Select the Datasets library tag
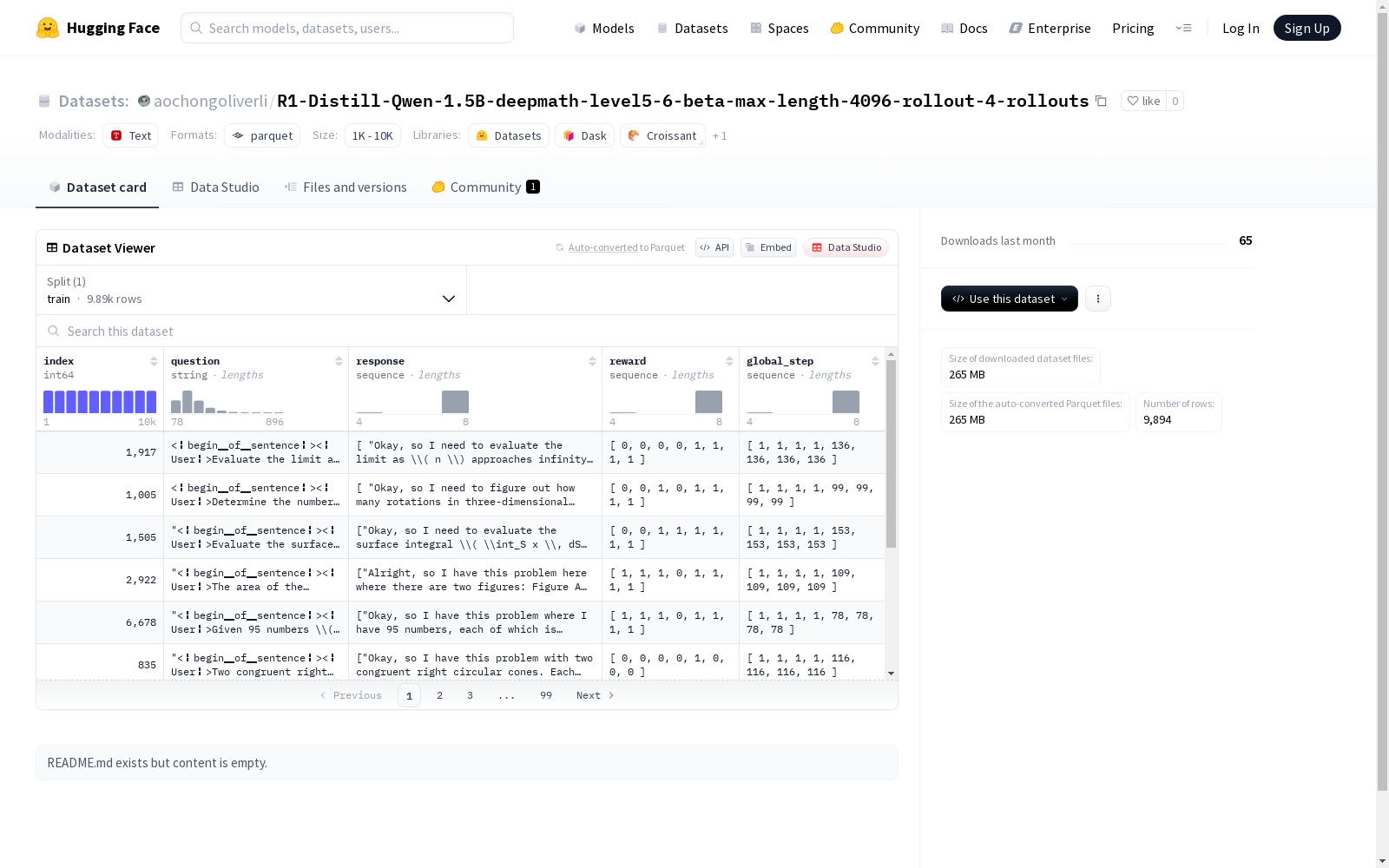 pos(509,135)
